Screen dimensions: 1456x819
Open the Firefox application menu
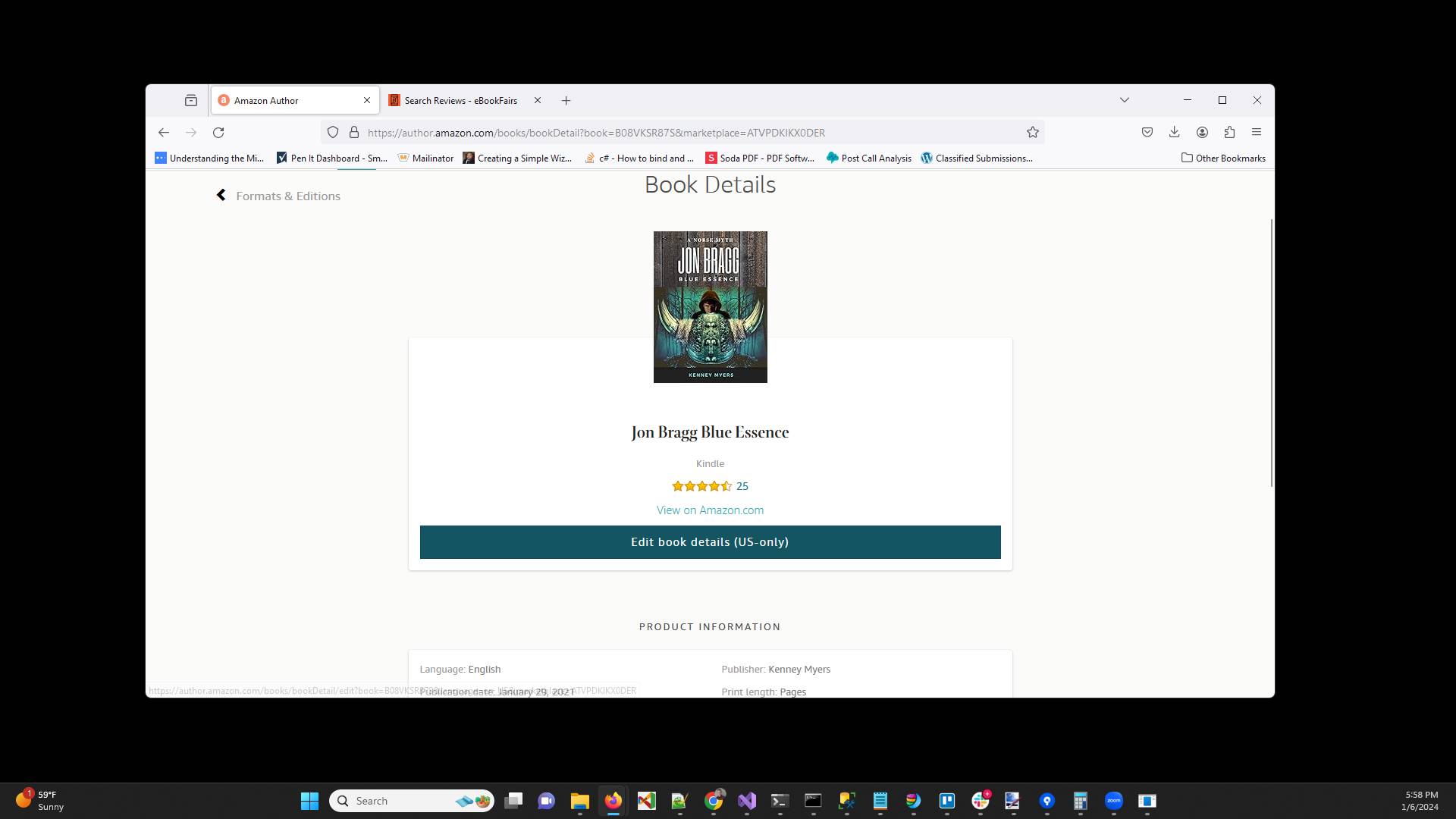pyautogui.click(x=1257, y=132)
